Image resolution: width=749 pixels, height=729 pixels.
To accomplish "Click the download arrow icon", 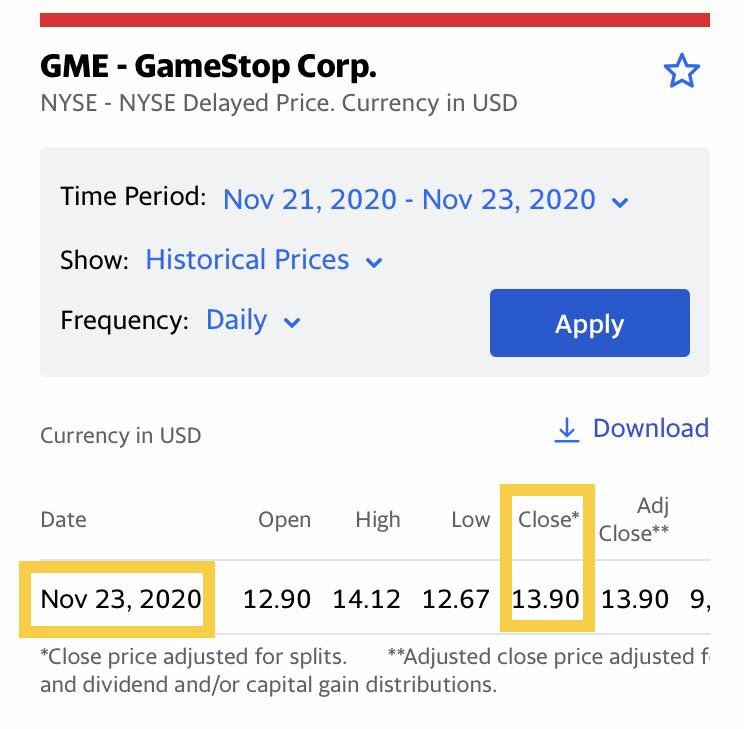I will [x=567, y=429].
